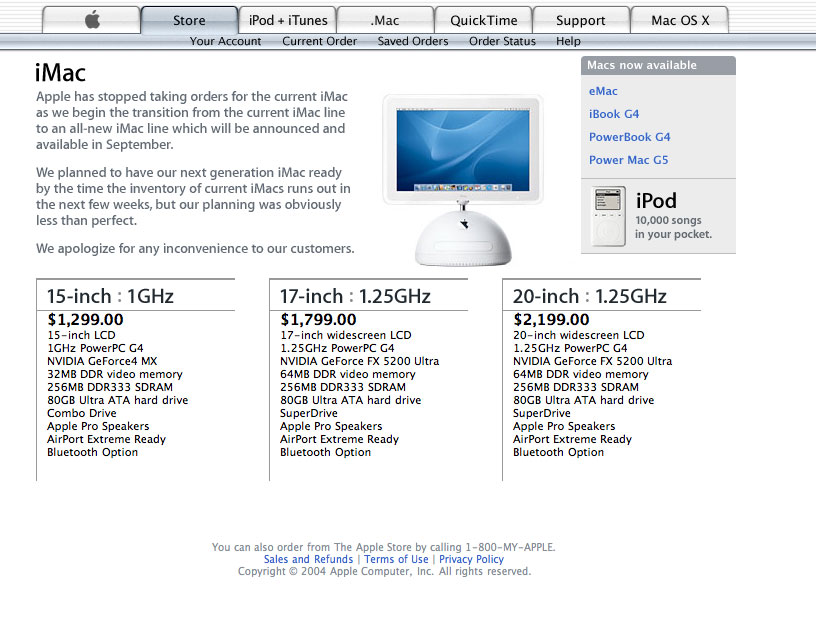Screen dimensions: 816x625
Task: Open the Privacy Policy link
Action: [x=471, y=559]
